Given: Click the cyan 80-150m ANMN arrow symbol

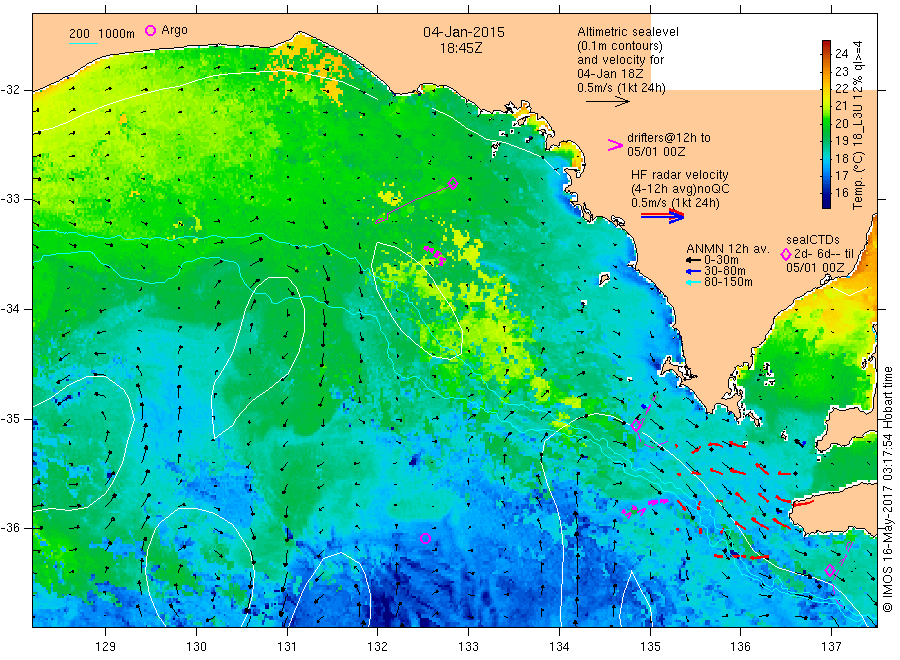Looking at the screenshot, I should click(694, 282).
